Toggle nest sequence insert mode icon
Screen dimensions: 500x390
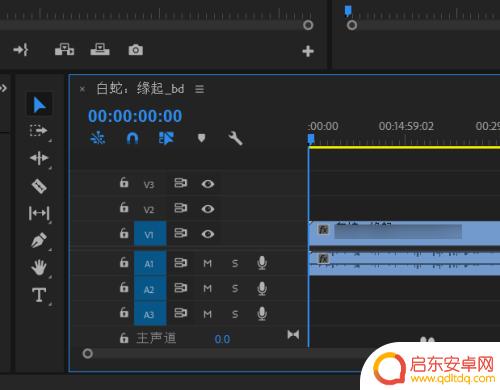click(x=98, y=138)
